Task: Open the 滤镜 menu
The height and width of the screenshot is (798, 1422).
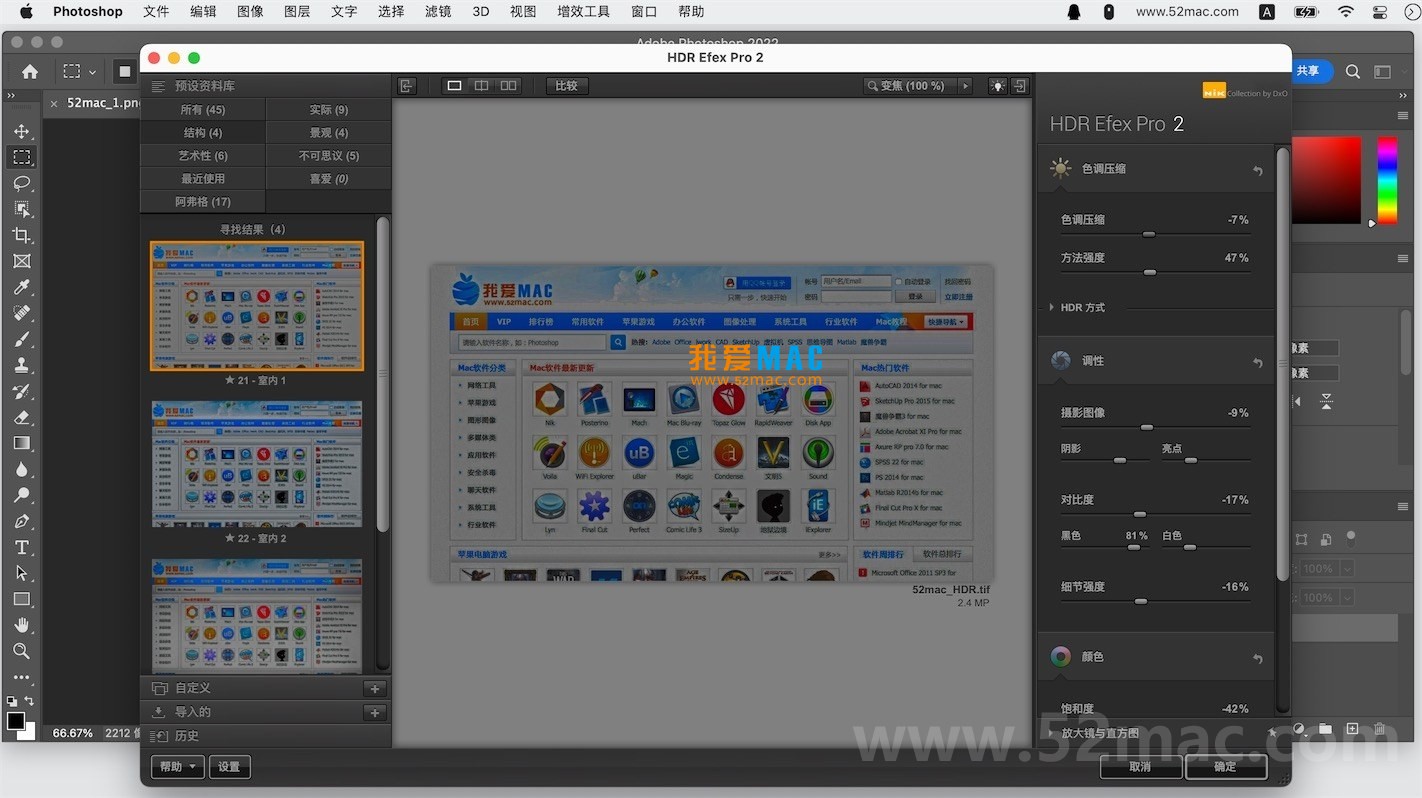Action: tap(438, 12)
